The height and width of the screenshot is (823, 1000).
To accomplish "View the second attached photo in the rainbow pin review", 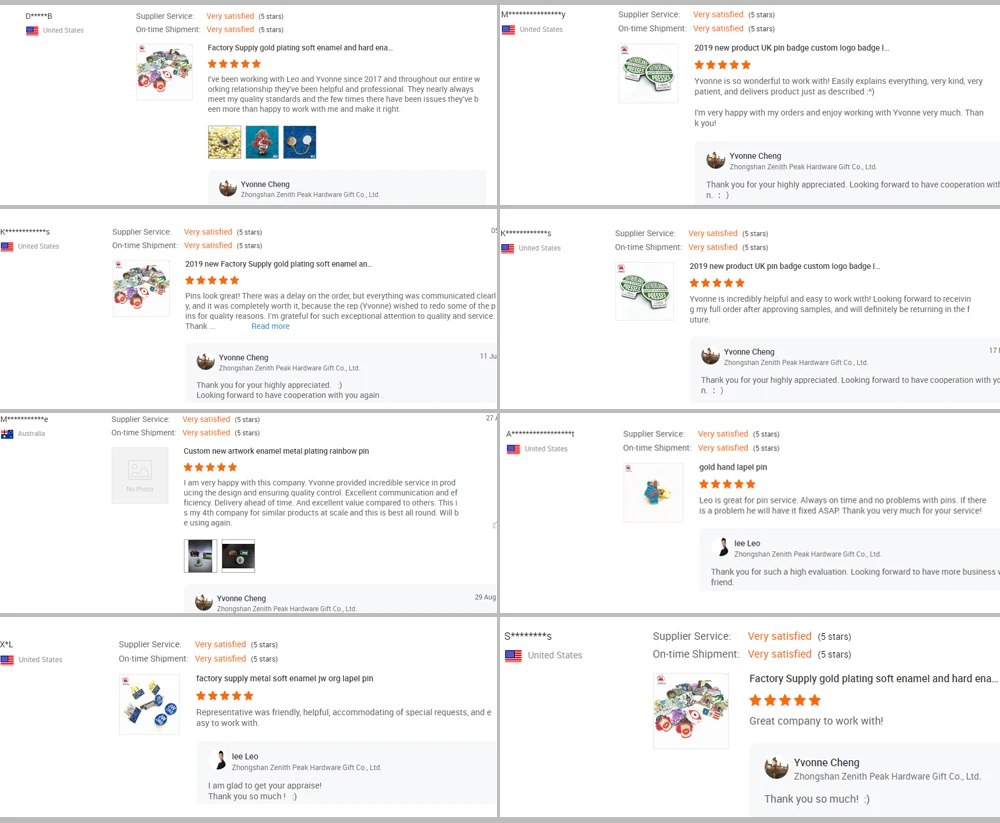I will coord(238,556).
